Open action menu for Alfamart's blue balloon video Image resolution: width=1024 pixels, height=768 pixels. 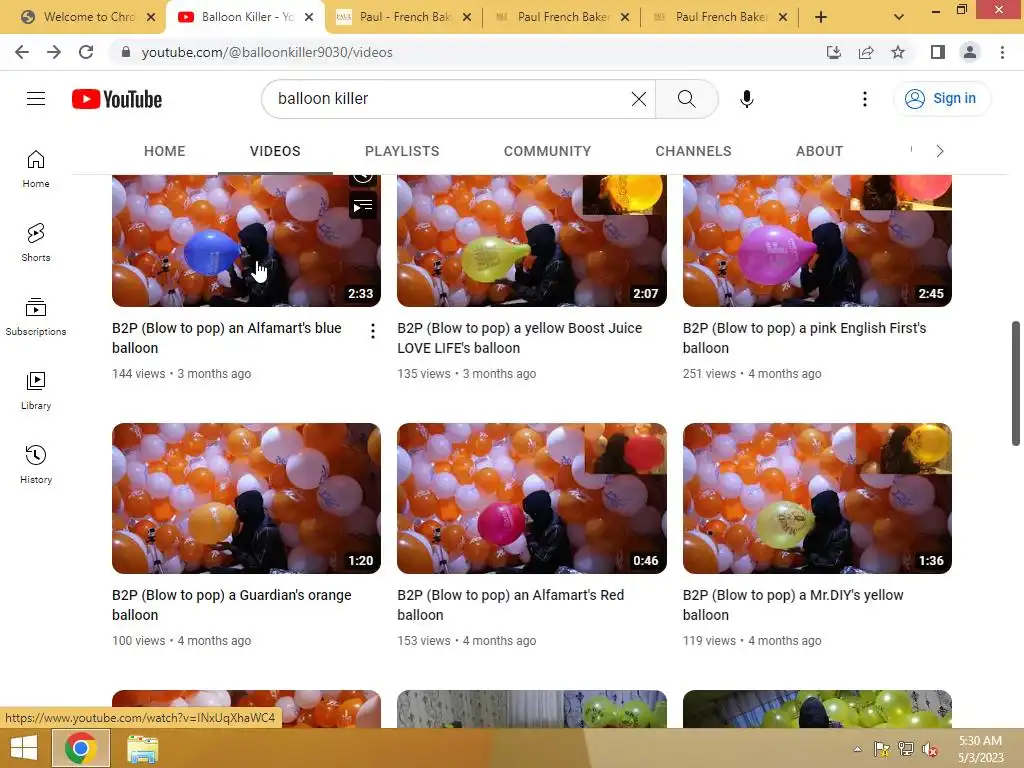click(373, 331)
